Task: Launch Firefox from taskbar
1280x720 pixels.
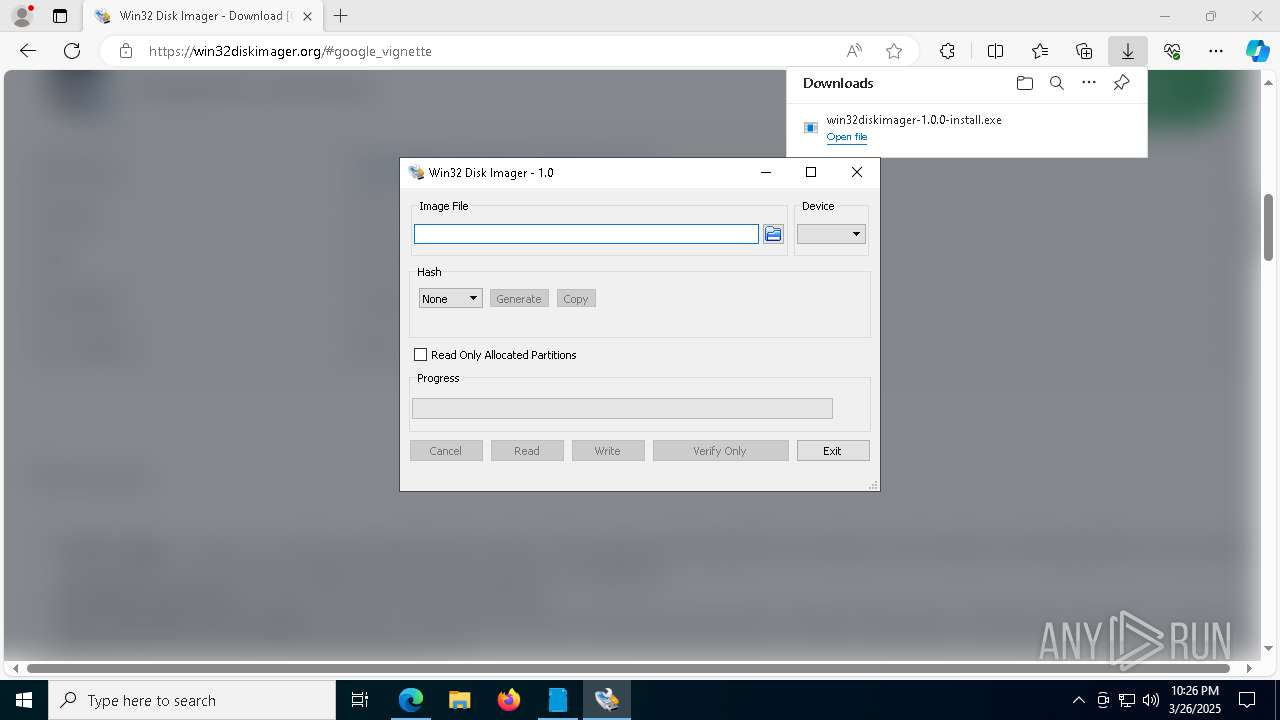Action: pyautogui.click(x=509, y=700)
